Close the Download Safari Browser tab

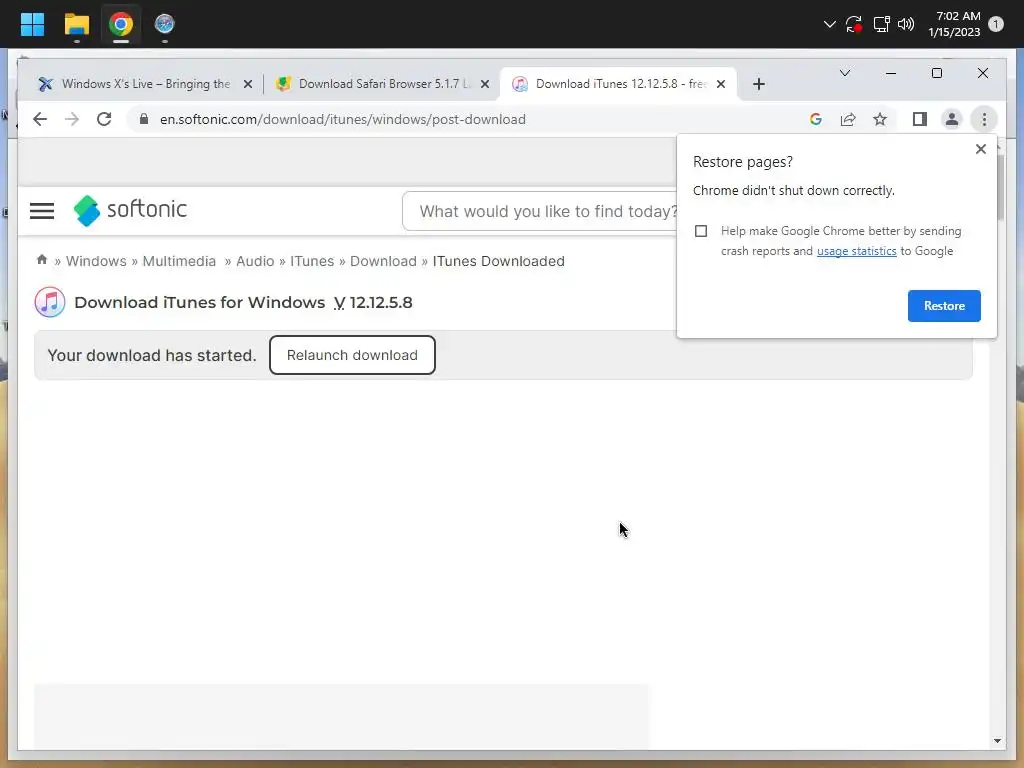(485, 84)
